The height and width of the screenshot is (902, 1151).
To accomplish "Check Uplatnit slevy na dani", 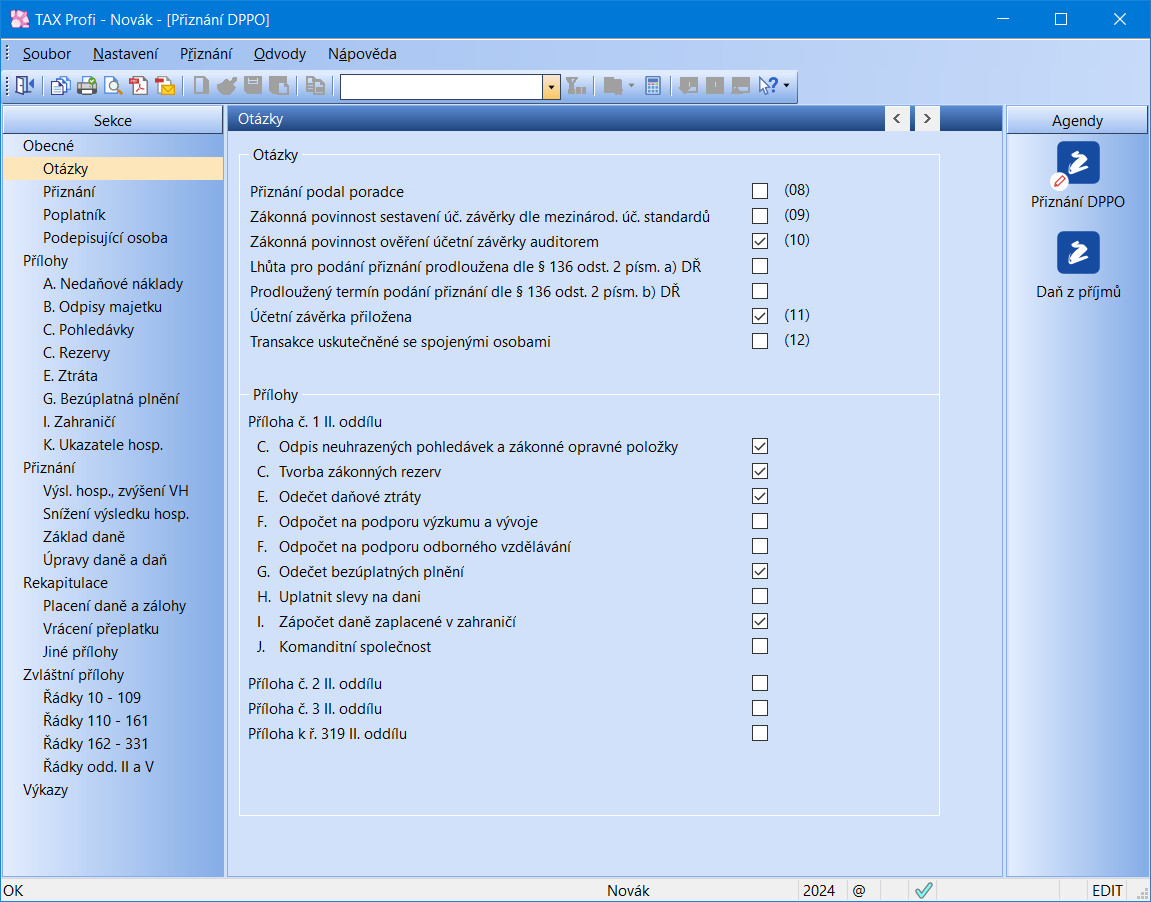I will [760, 596].
